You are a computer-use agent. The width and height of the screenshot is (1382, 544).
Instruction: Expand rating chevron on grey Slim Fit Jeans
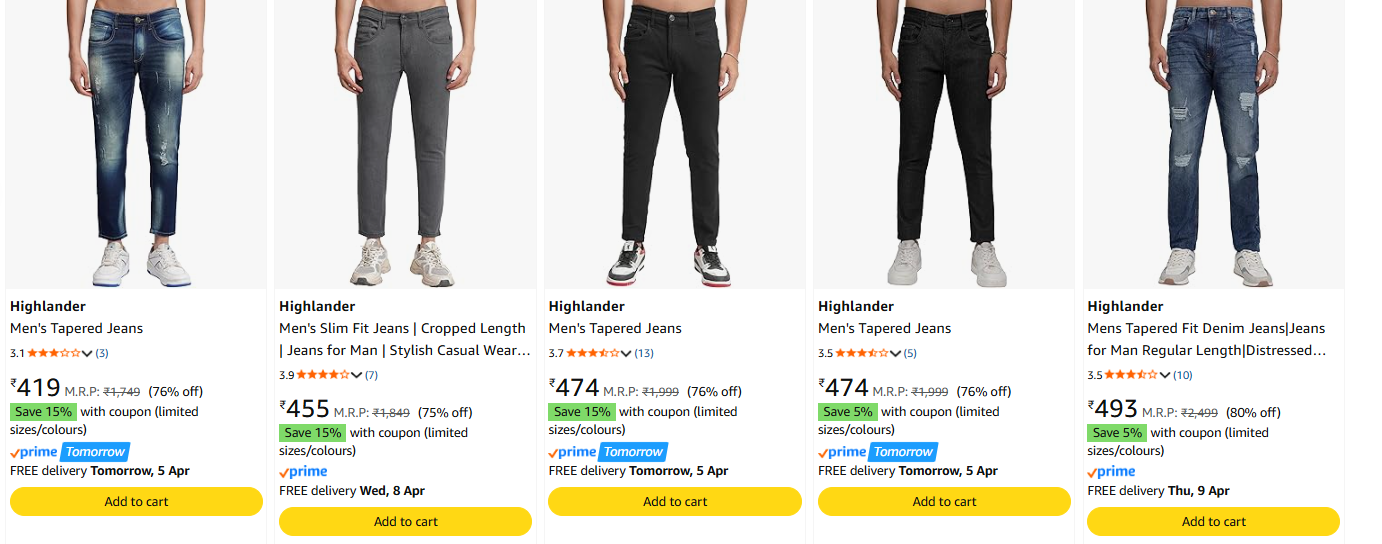(x=356, y=375)
